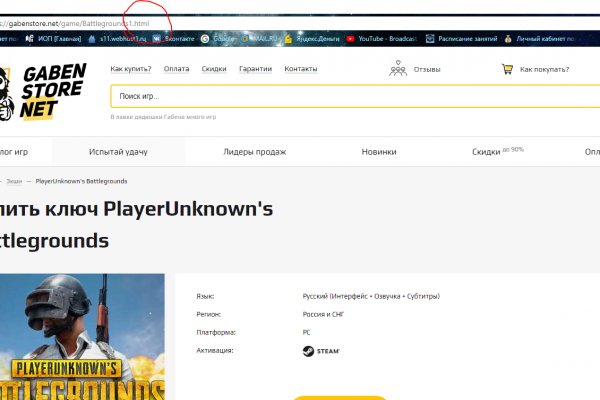Select the Лидеры продаж tab
The width and height of the screenshot is (600, 400).
pyautogui.click(x=254, y=151)
